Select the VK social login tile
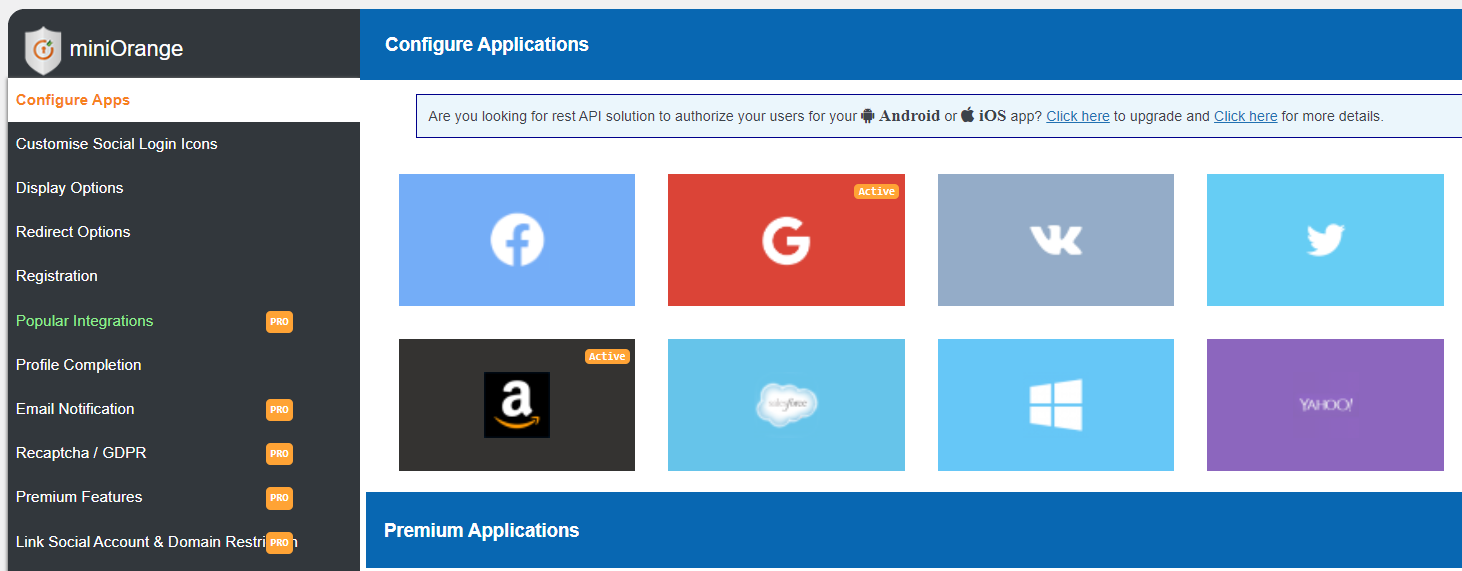This screenshot has height=571, width=1462. [x=1055, y=240]
